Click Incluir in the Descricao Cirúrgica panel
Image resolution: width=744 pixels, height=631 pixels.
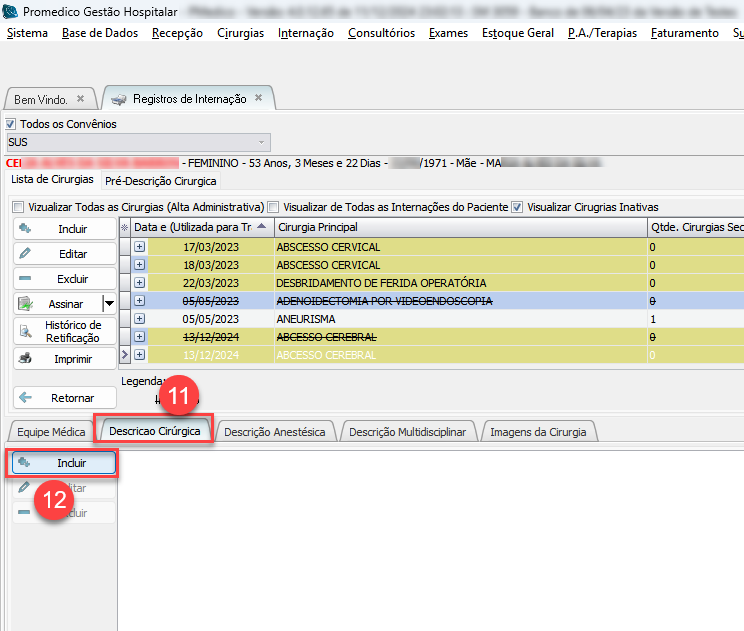pyautogui.click(x=64, y=464)
